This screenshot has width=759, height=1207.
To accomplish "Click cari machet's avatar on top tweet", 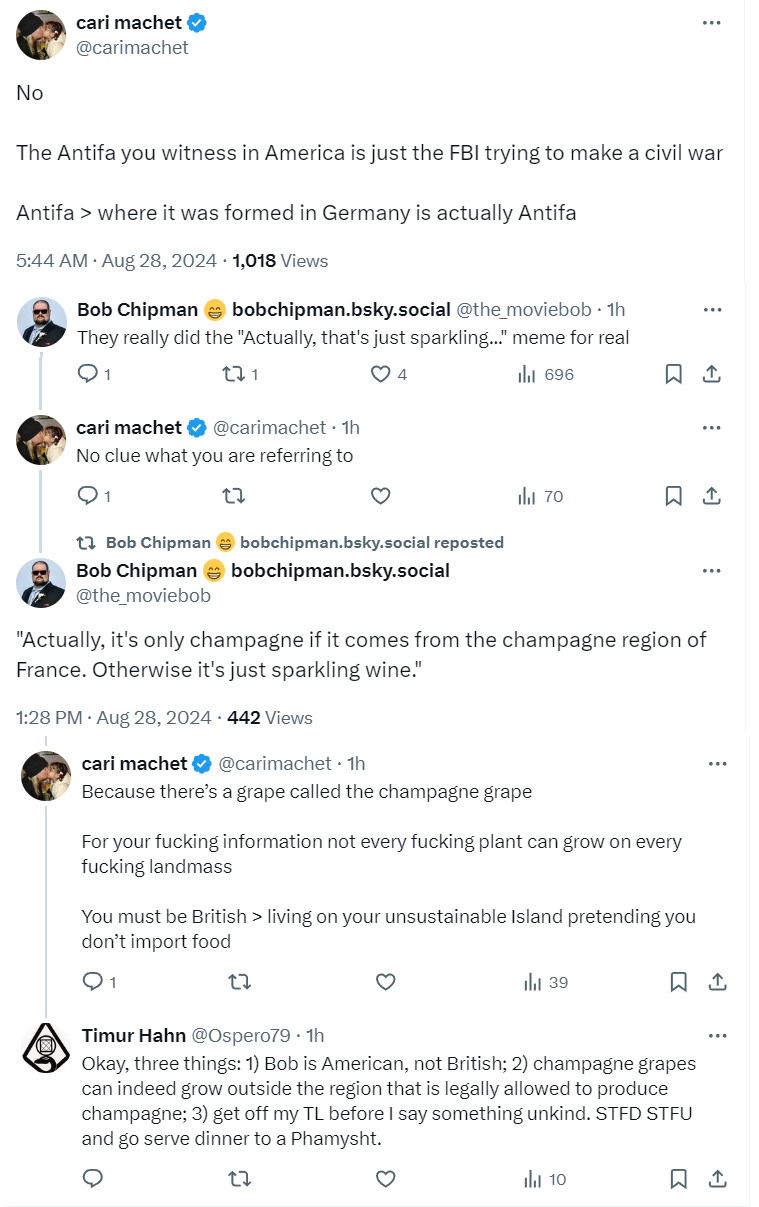I will point(41,35).
